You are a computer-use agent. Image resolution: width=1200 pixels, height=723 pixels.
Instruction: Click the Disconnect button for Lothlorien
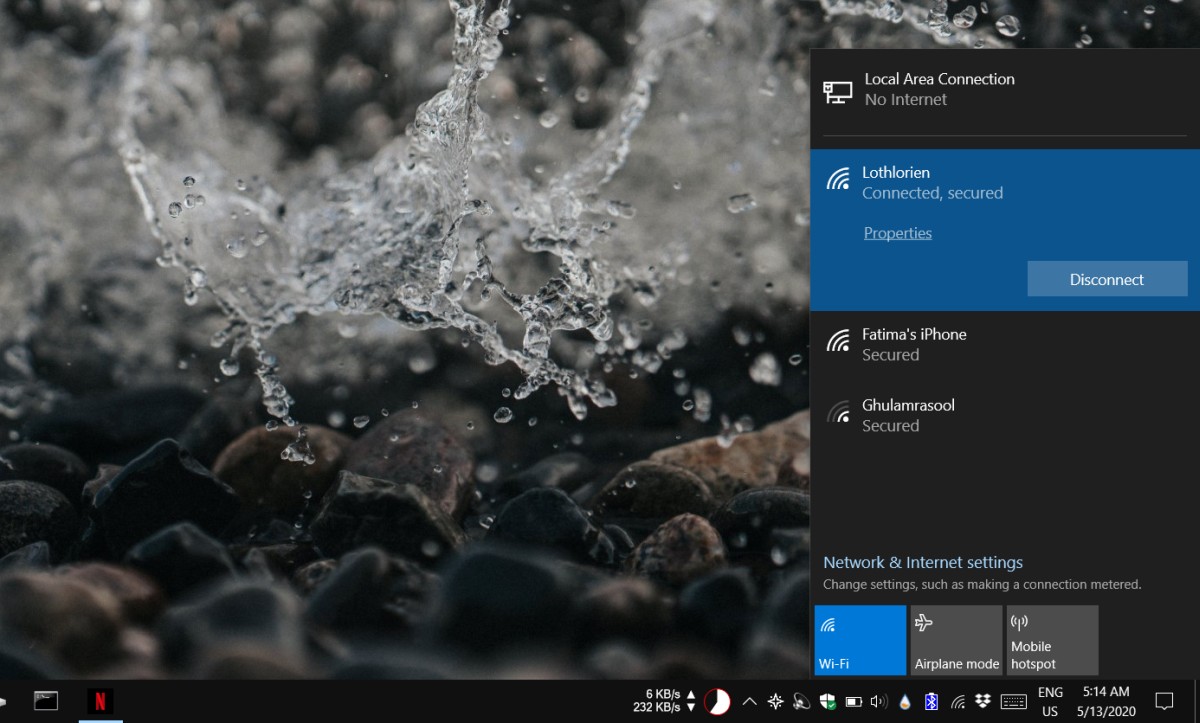click(1107, 279)
